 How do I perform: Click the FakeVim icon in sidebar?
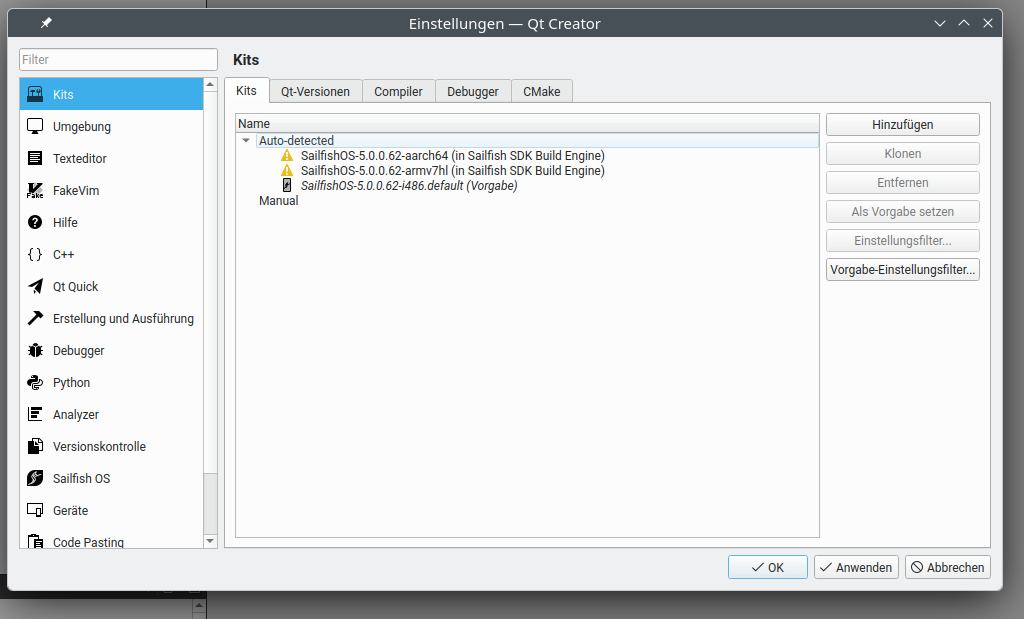click(35, 191)
